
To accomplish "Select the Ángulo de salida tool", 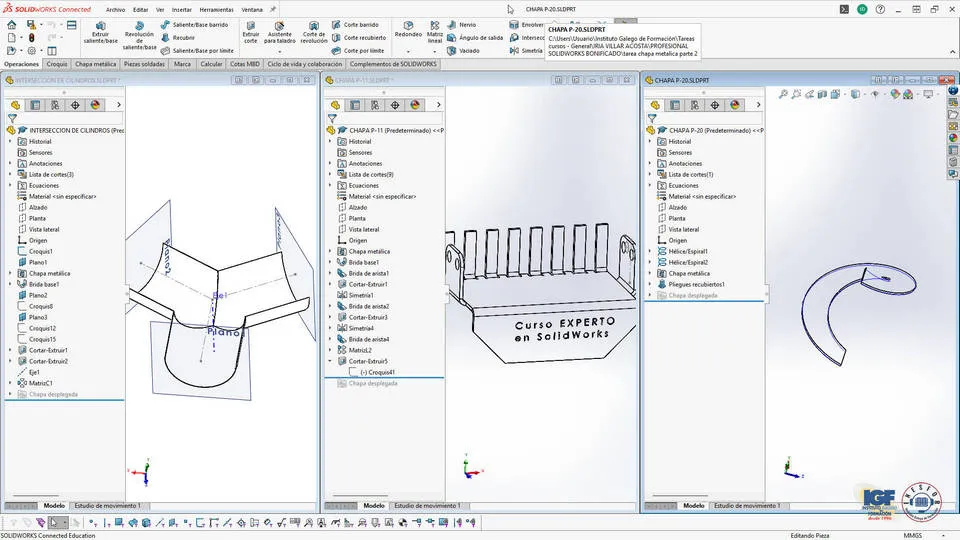I will point(475,38).
